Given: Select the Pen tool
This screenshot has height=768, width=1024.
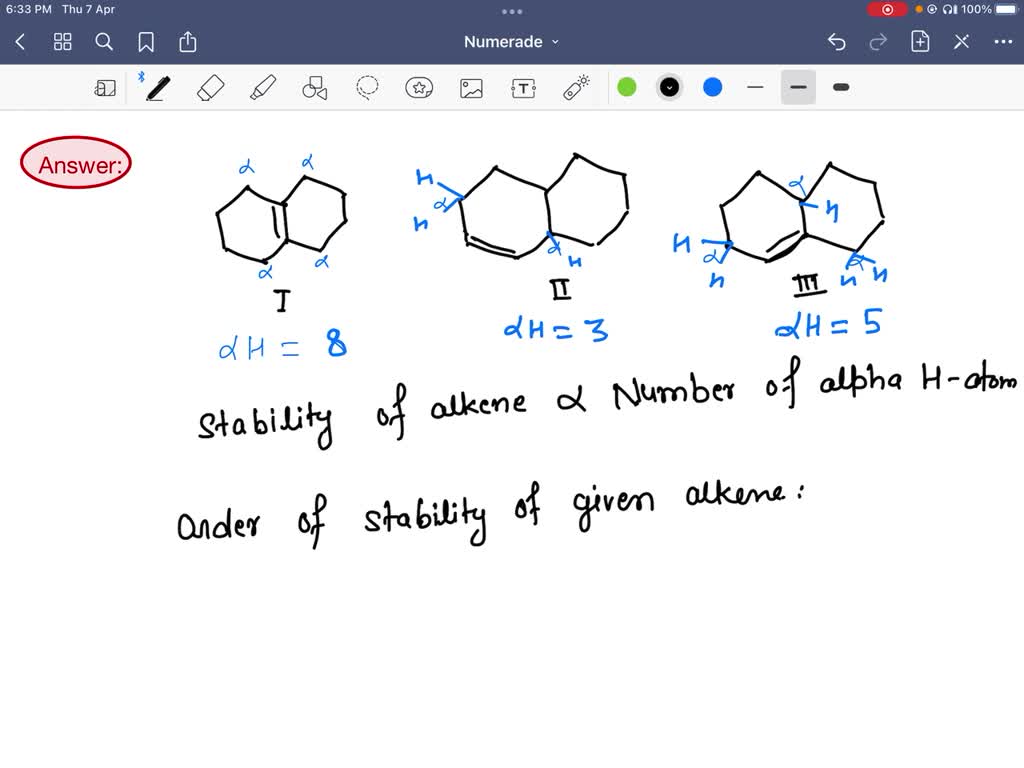Looking at the screenshot, I should (157, 87).
